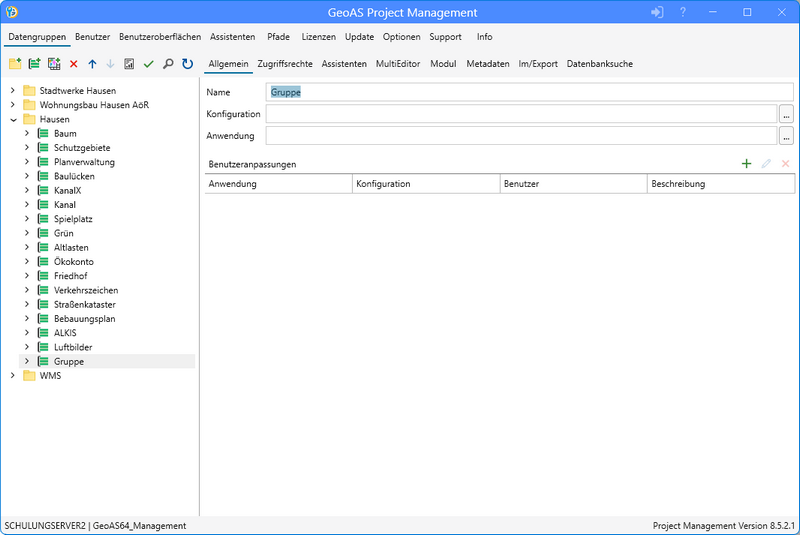Select the Bebauungsplan item in the tree
This screenshot has height=535, width=800.
pyautogui.click(x=85, y=319)
